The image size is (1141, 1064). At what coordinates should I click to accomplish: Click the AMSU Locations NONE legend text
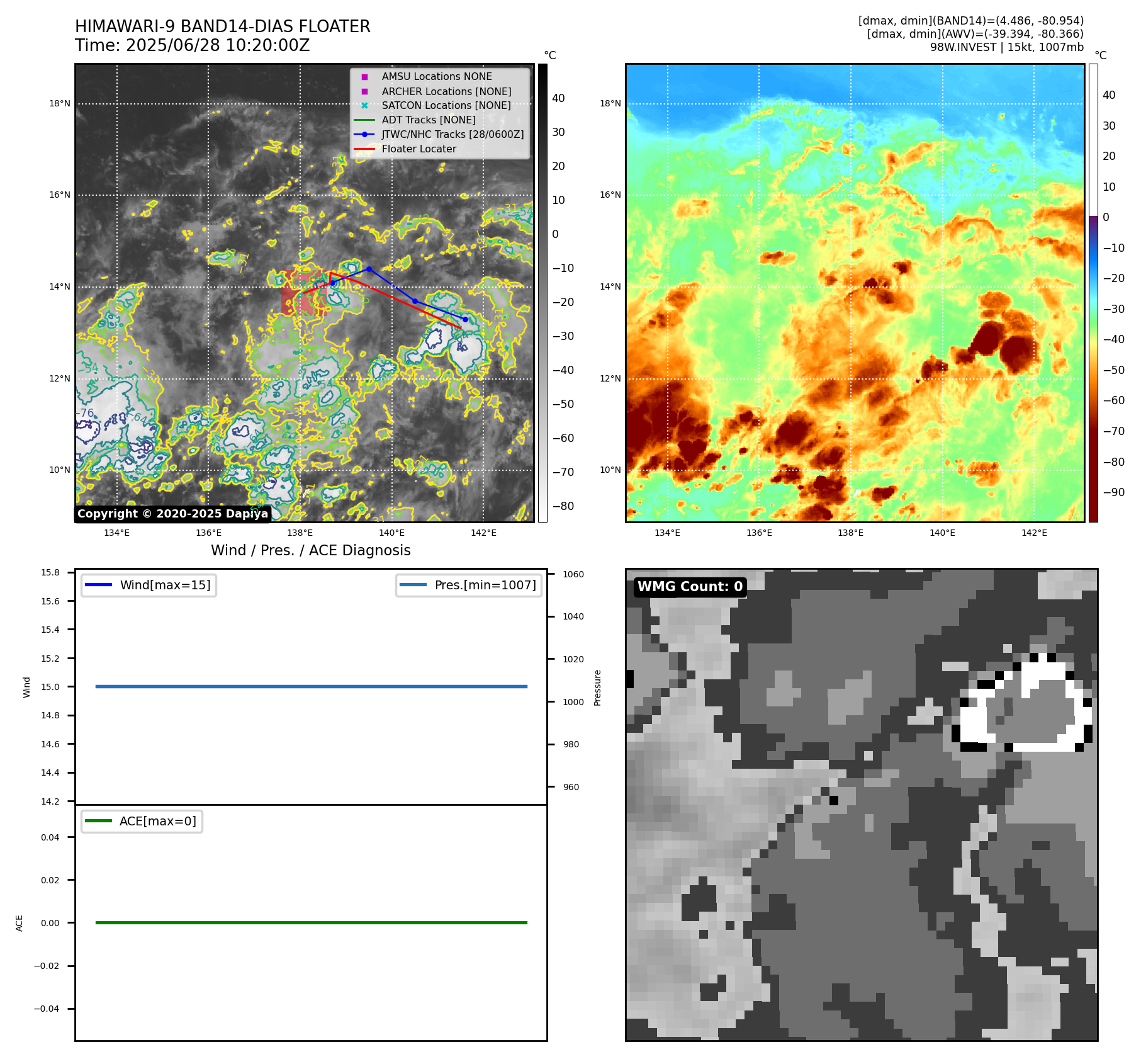437,76
